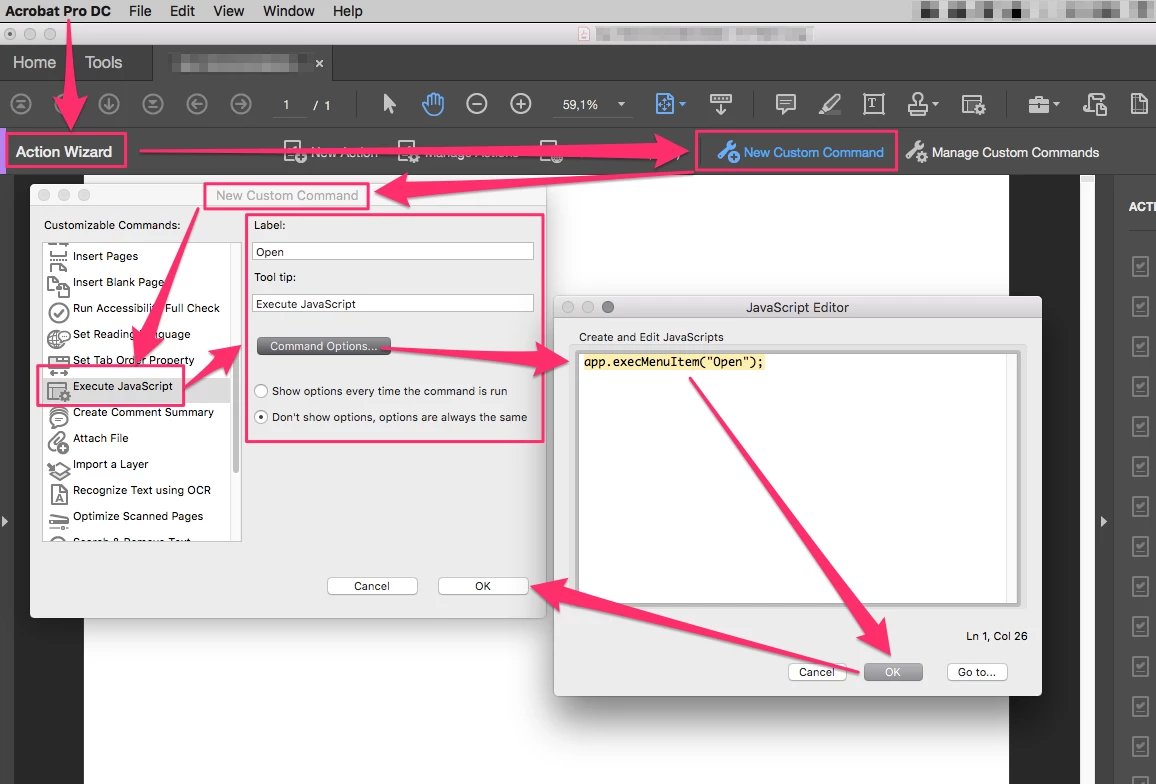Activate the Hand pan tool
The width and height of the screenshot is (1156, 784).
[433, 104]
